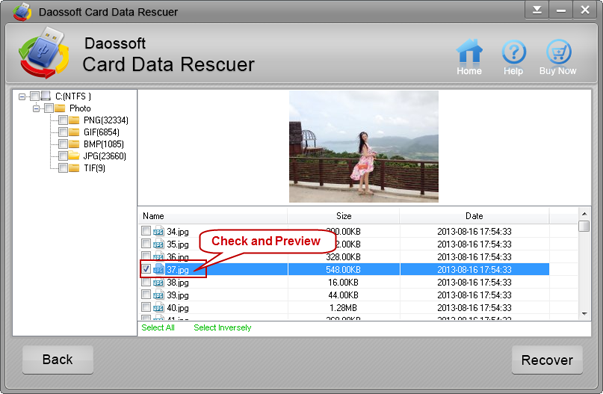Uncheck the 37.jpg file checkbox
603x394 pixels.
pos(146,269)
